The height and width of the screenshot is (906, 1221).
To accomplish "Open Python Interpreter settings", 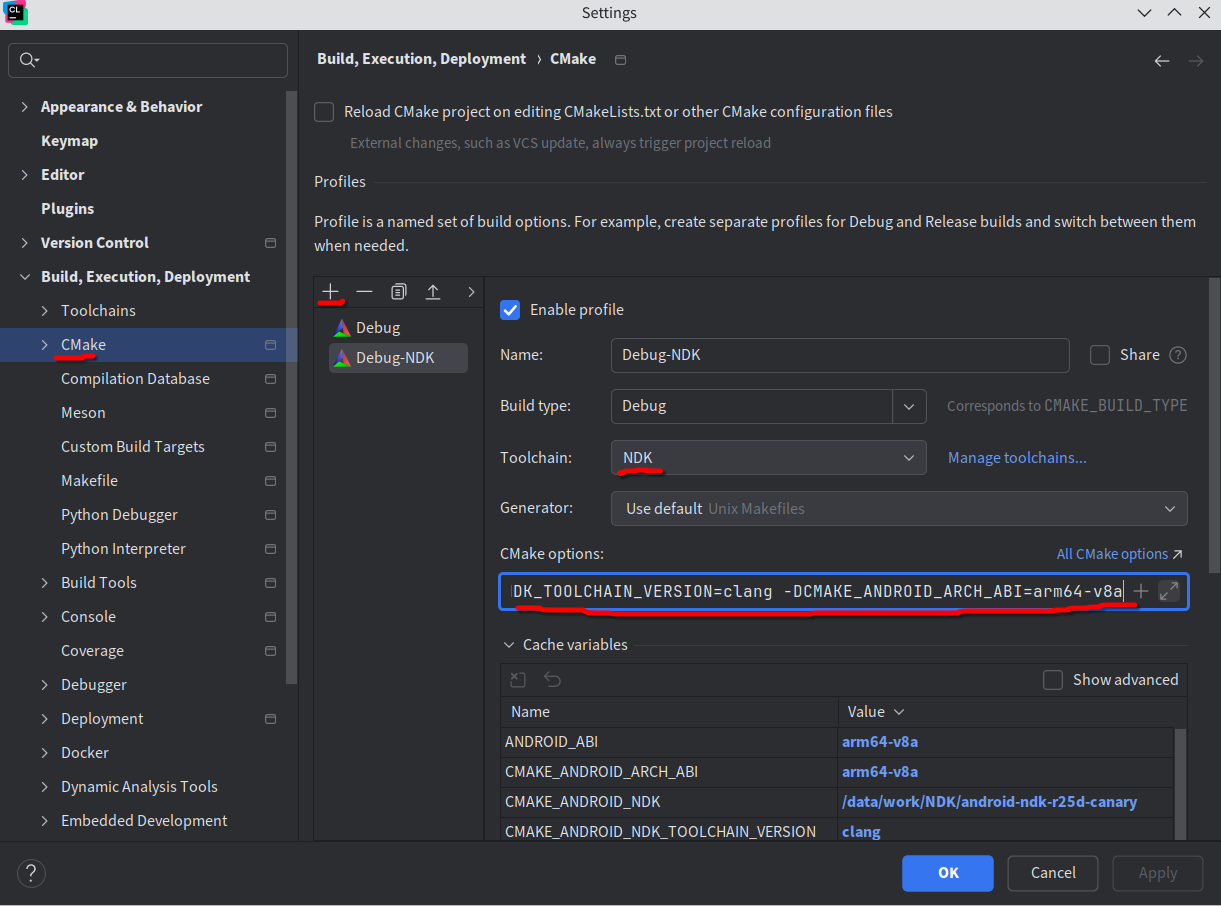I will [123, 549].
